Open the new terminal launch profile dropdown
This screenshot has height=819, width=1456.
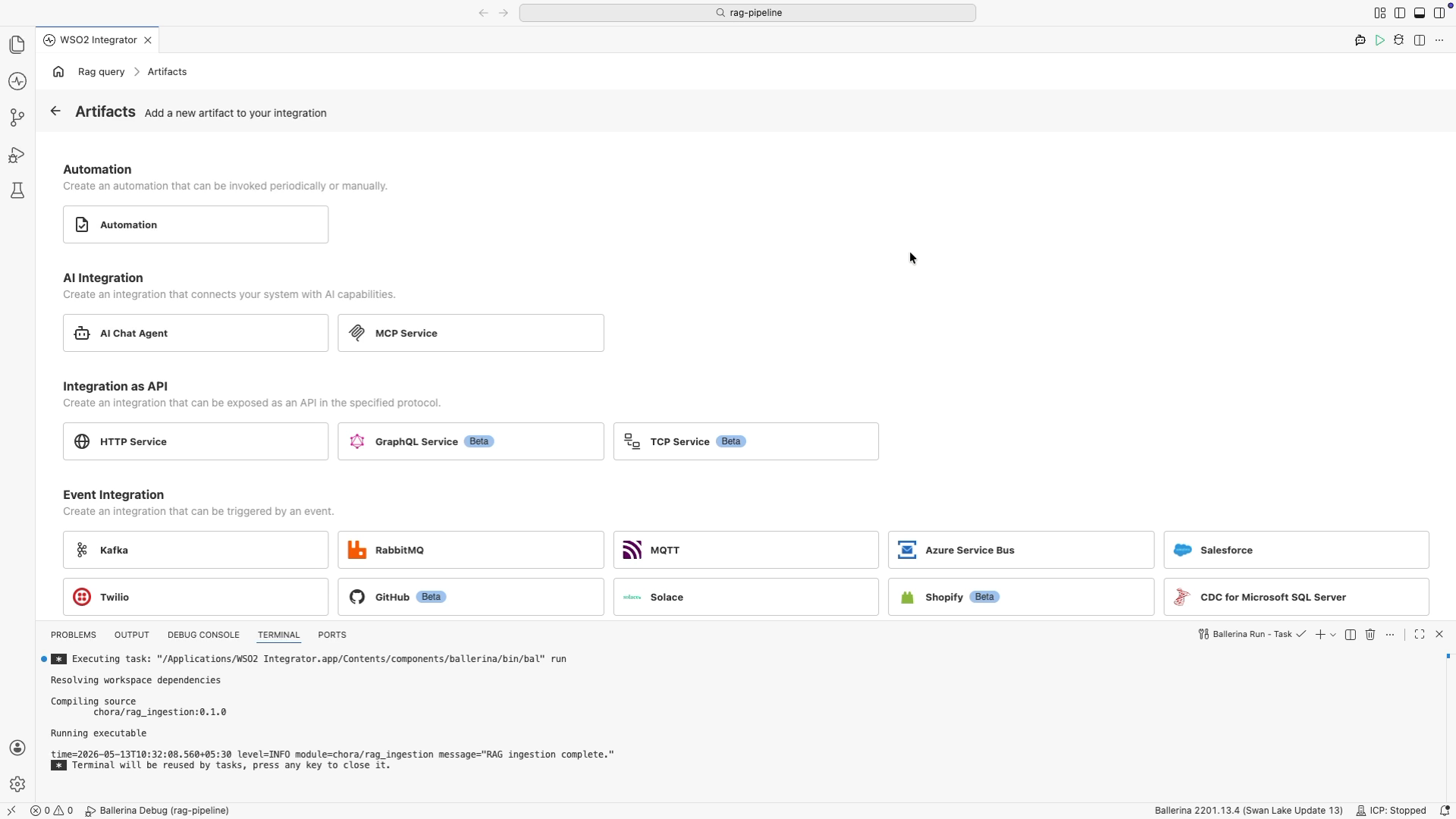(1333, 634)
